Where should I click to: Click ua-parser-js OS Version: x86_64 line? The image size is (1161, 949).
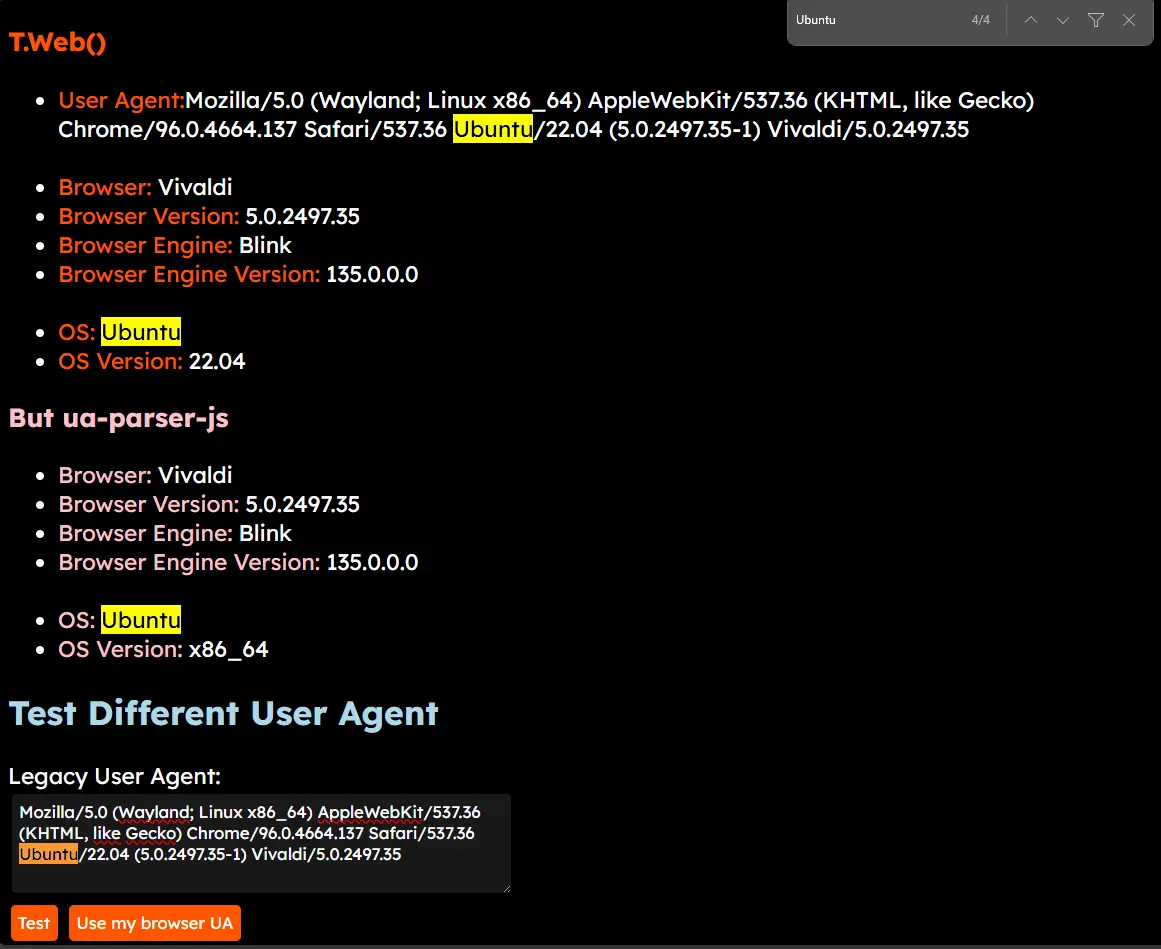pos(163,649)
